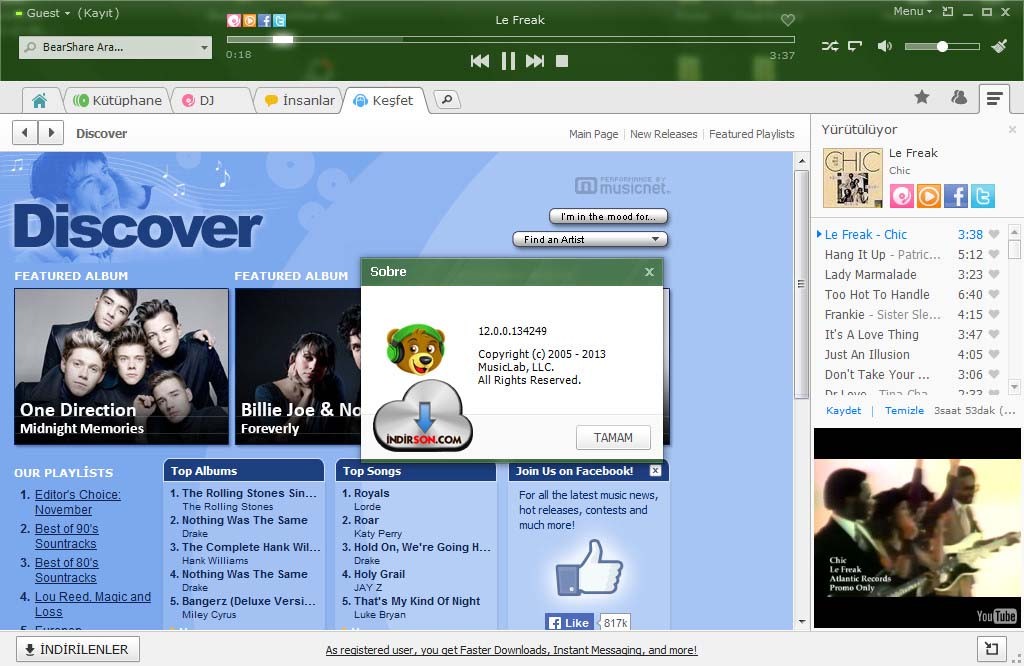Adjust the volume slider
This screenshot has height=666, width=1024.
[942, 46]
